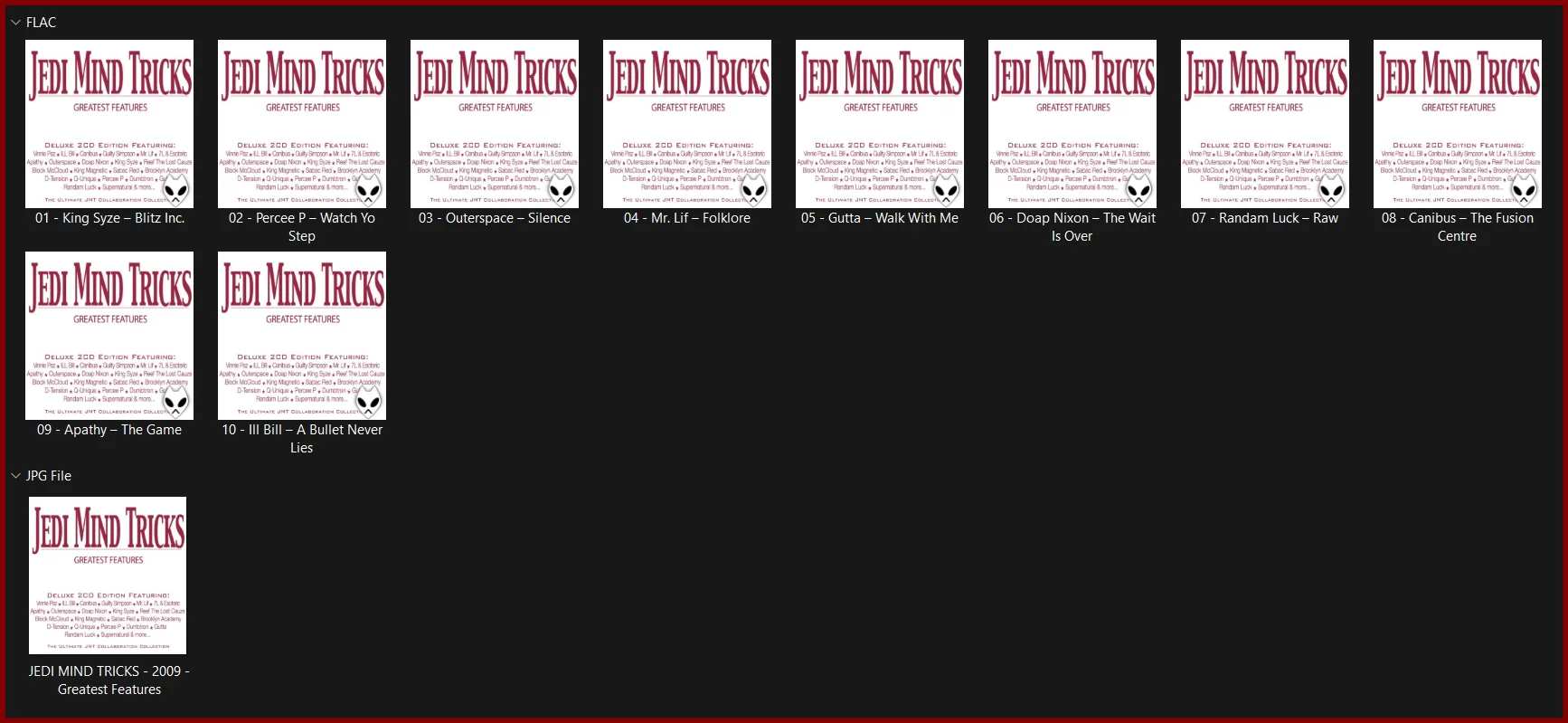
Task: Select the Gutta Walk With Me thumbnail
Action: pyautogui.click(x=880, y=124)
